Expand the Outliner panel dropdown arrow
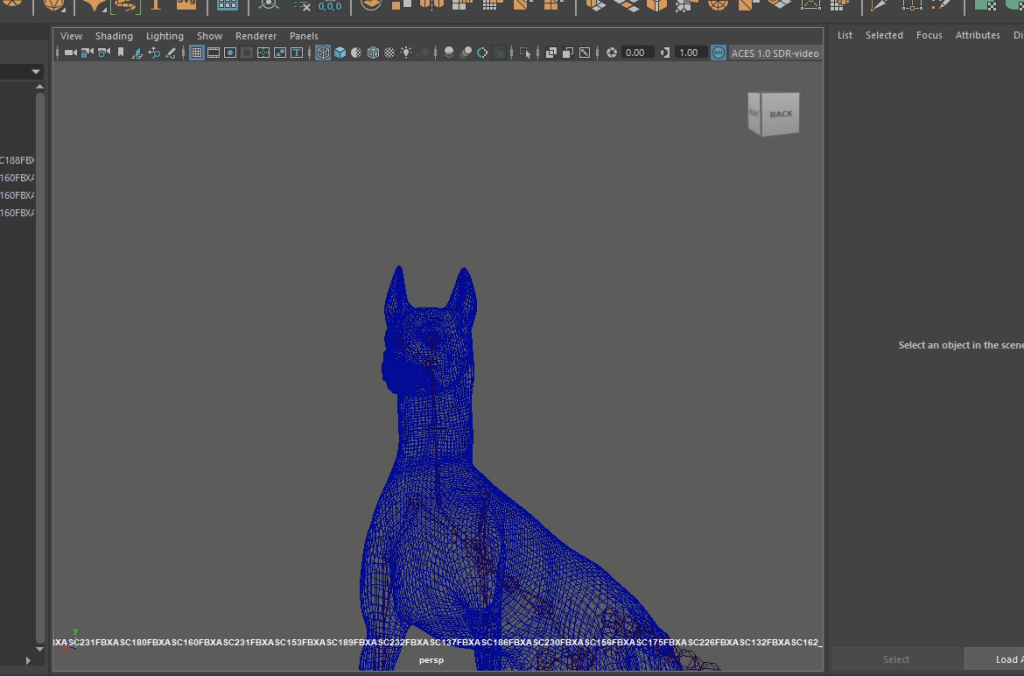This screenshot has width=1024, height=676. [x=36, y=72]
